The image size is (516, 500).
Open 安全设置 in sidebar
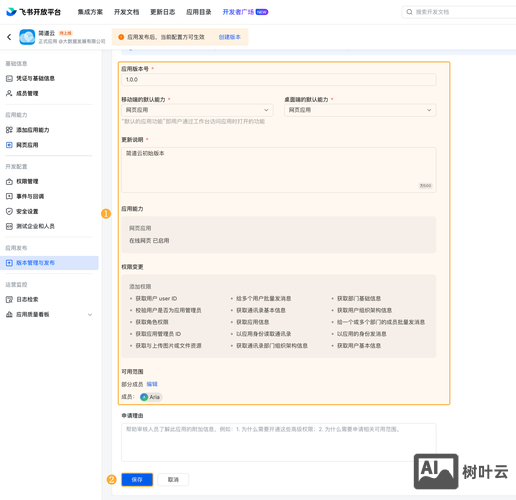click(x=27, y=211)
